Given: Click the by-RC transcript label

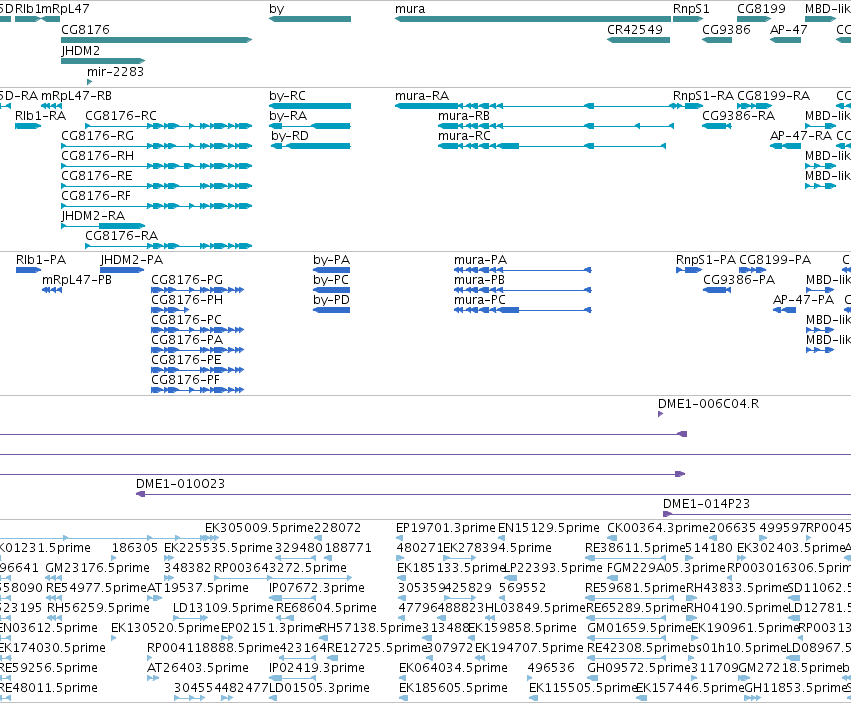Looking at the screenshot, I should (x=287, y=96).
